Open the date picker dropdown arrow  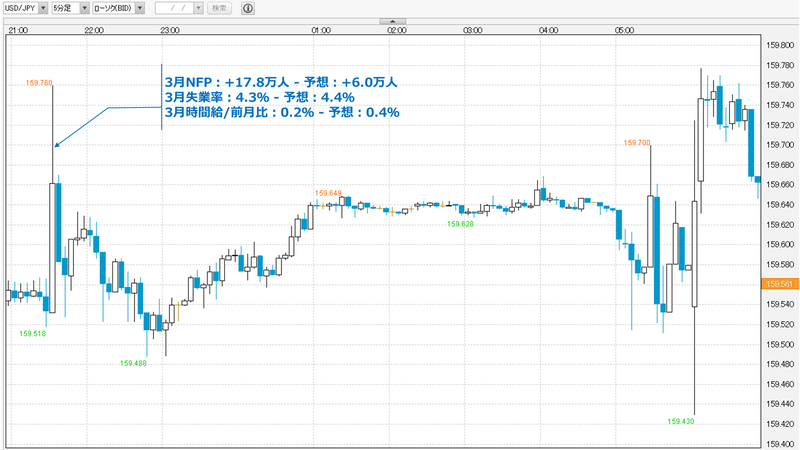coord(198,8)
